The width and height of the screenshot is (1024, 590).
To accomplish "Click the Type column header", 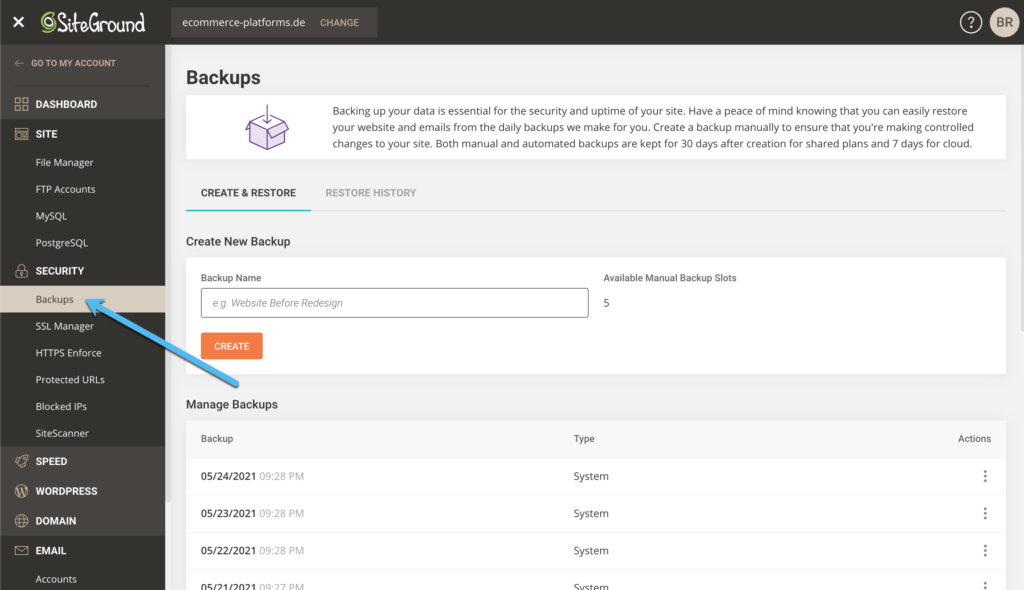I will (x=584, y=438).
